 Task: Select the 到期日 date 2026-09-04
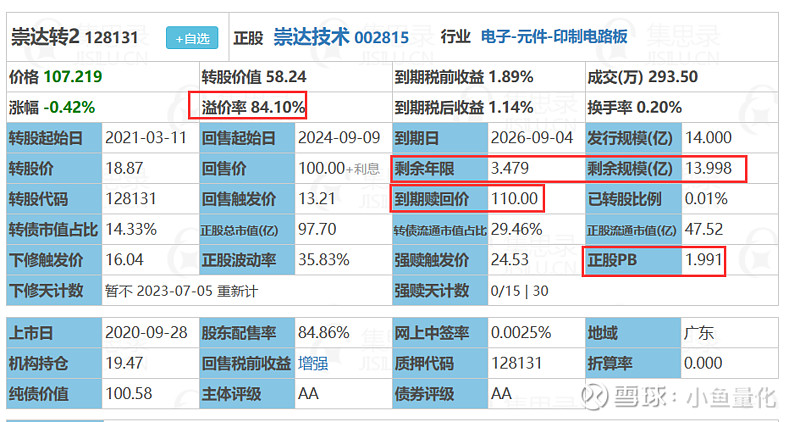(x=532, y=138)
